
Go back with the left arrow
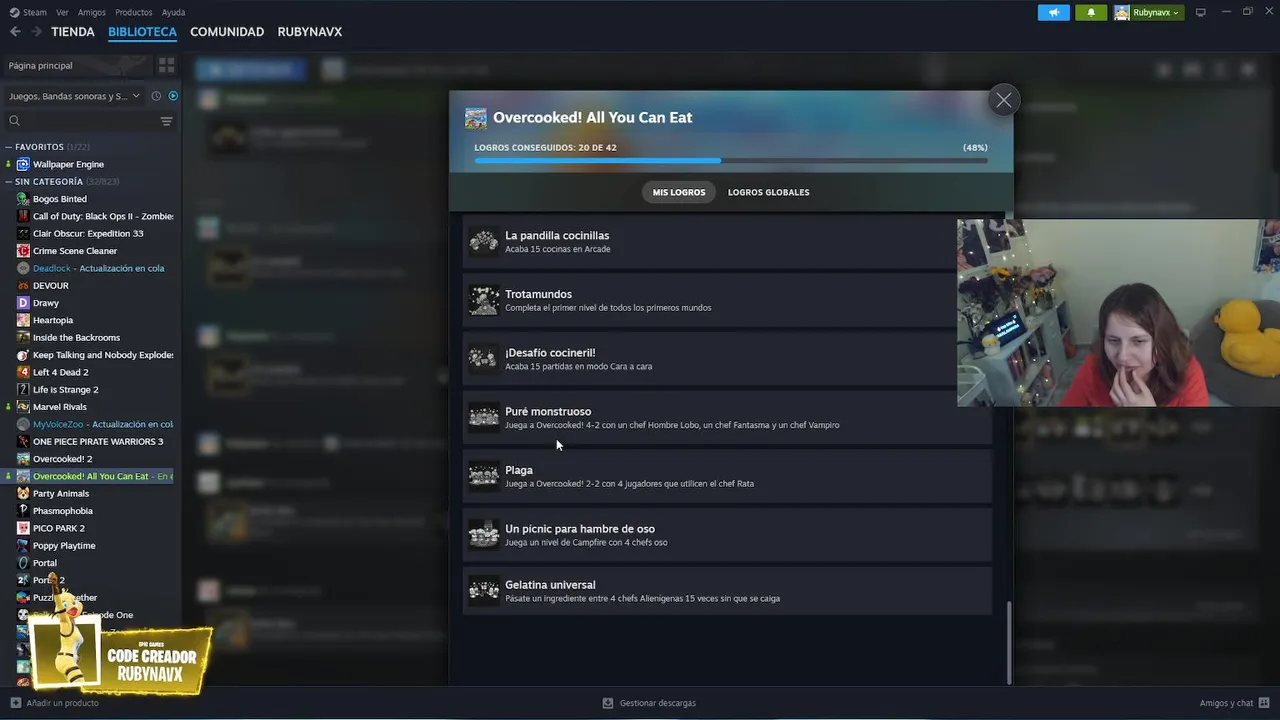[x=15, y=32]
